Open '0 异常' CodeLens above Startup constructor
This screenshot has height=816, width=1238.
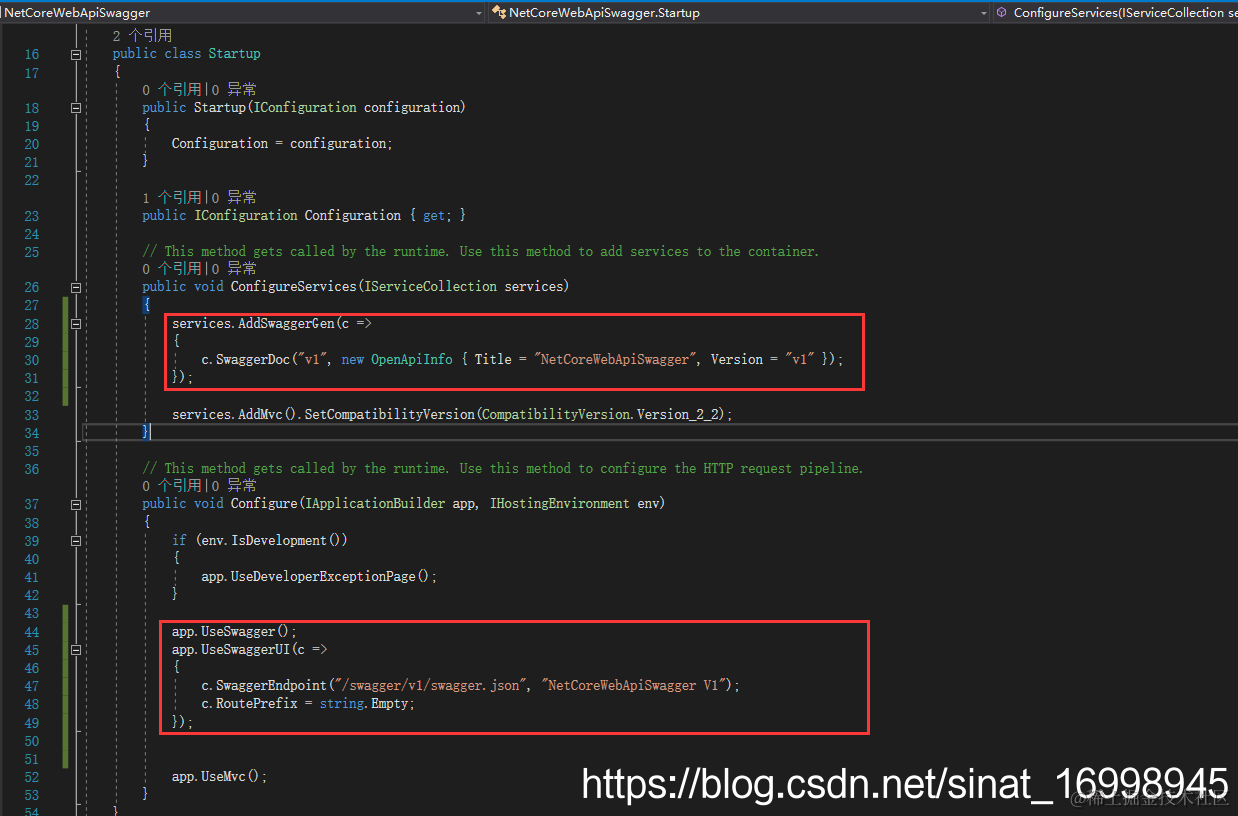(x=234, y=89)
